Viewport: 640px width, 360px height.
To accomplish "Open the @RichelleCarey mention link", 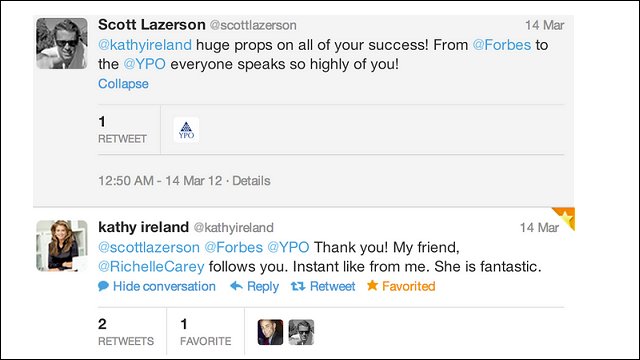I will coord(151,267).
